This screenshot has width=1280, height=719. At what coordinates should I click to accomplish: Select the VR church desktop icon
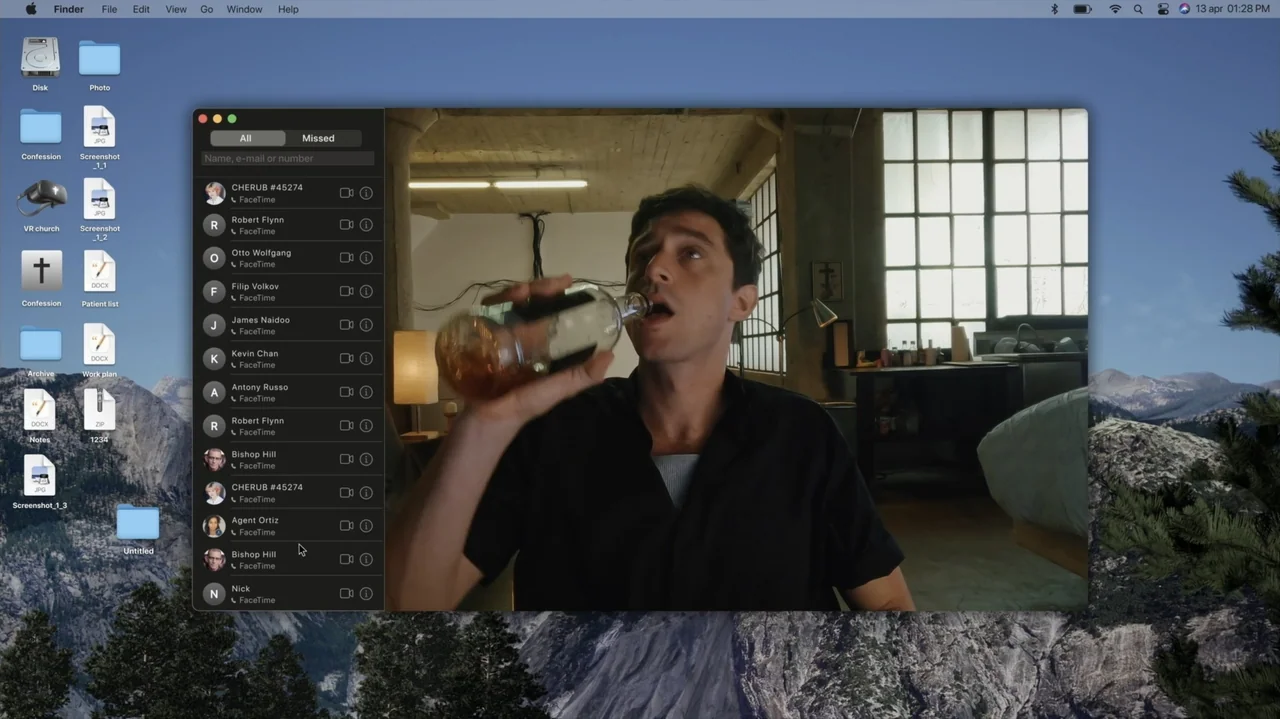point(41,205)
